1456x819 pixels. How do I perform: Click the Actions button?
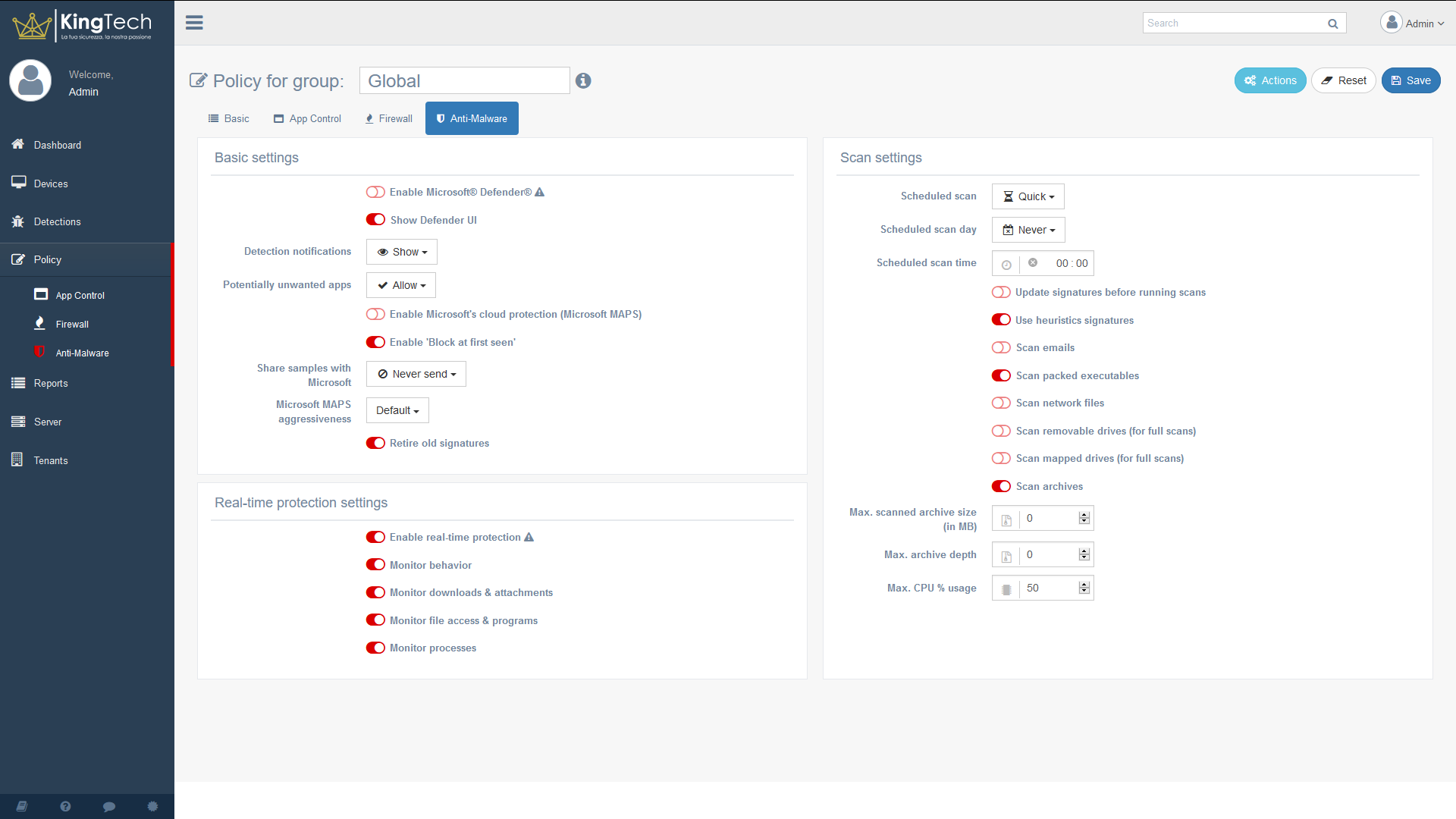tap(1270, 80)
